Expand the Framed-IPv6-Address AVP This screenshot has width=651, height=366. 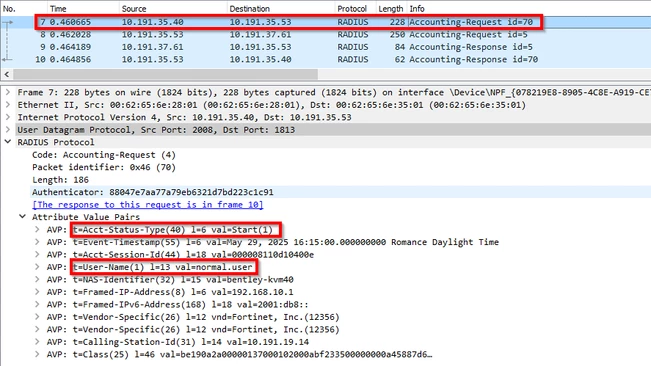click(x=37, y=304)
